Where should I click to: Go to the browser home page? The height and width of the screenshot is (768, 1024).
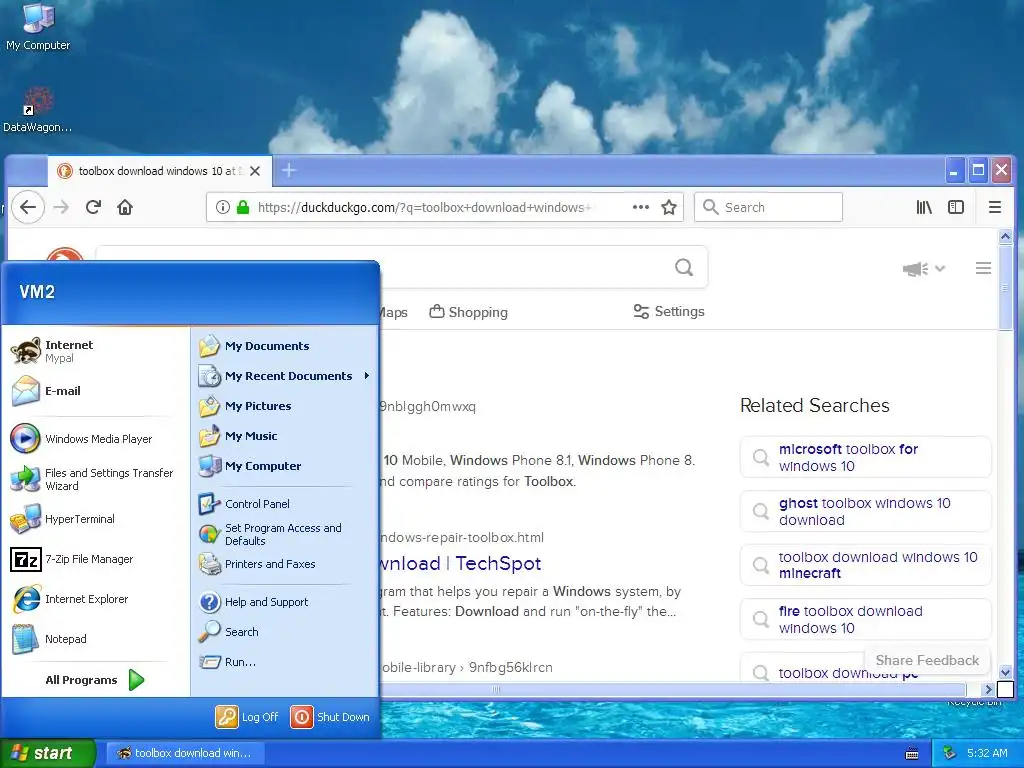(125, 207)
